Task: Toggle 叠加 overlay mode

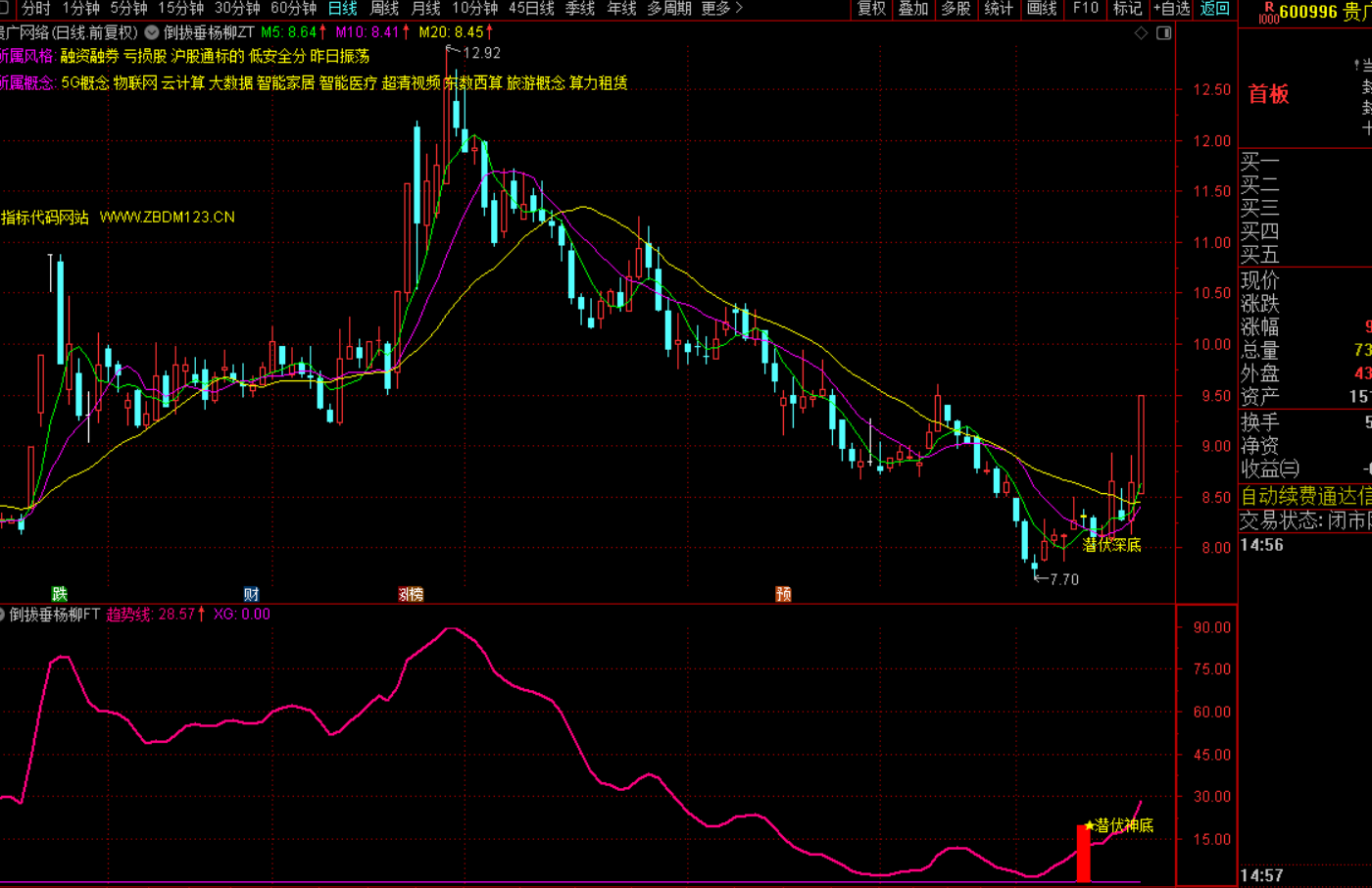Action: click(913, 9)
